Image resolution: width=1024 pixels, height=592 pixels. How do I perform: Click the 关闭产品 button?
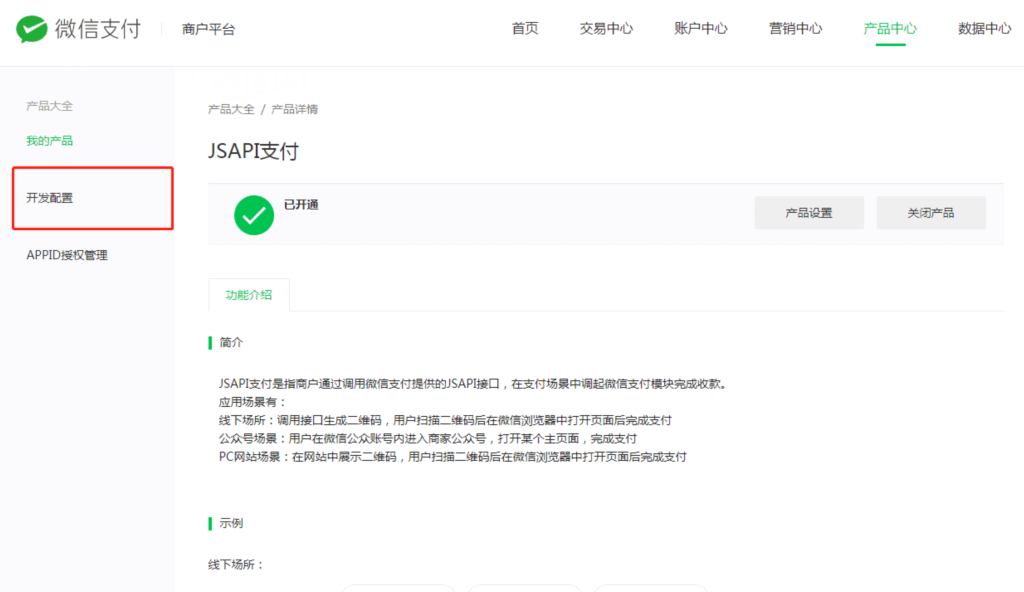(931, 212)
